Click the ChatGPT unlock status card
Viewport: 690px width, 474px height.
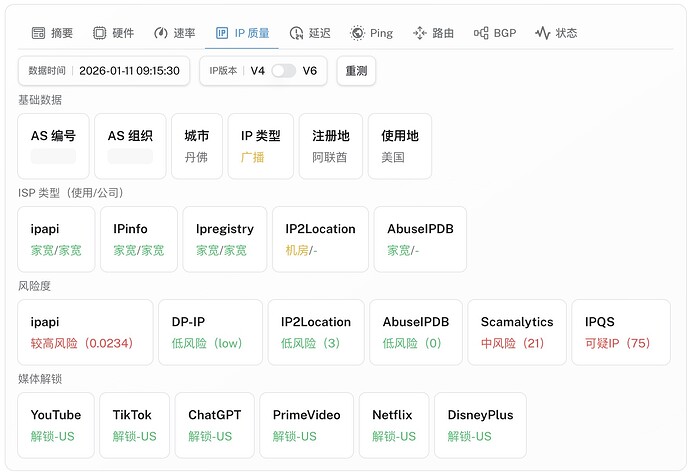pyautogui.click(x=215, y=425)
